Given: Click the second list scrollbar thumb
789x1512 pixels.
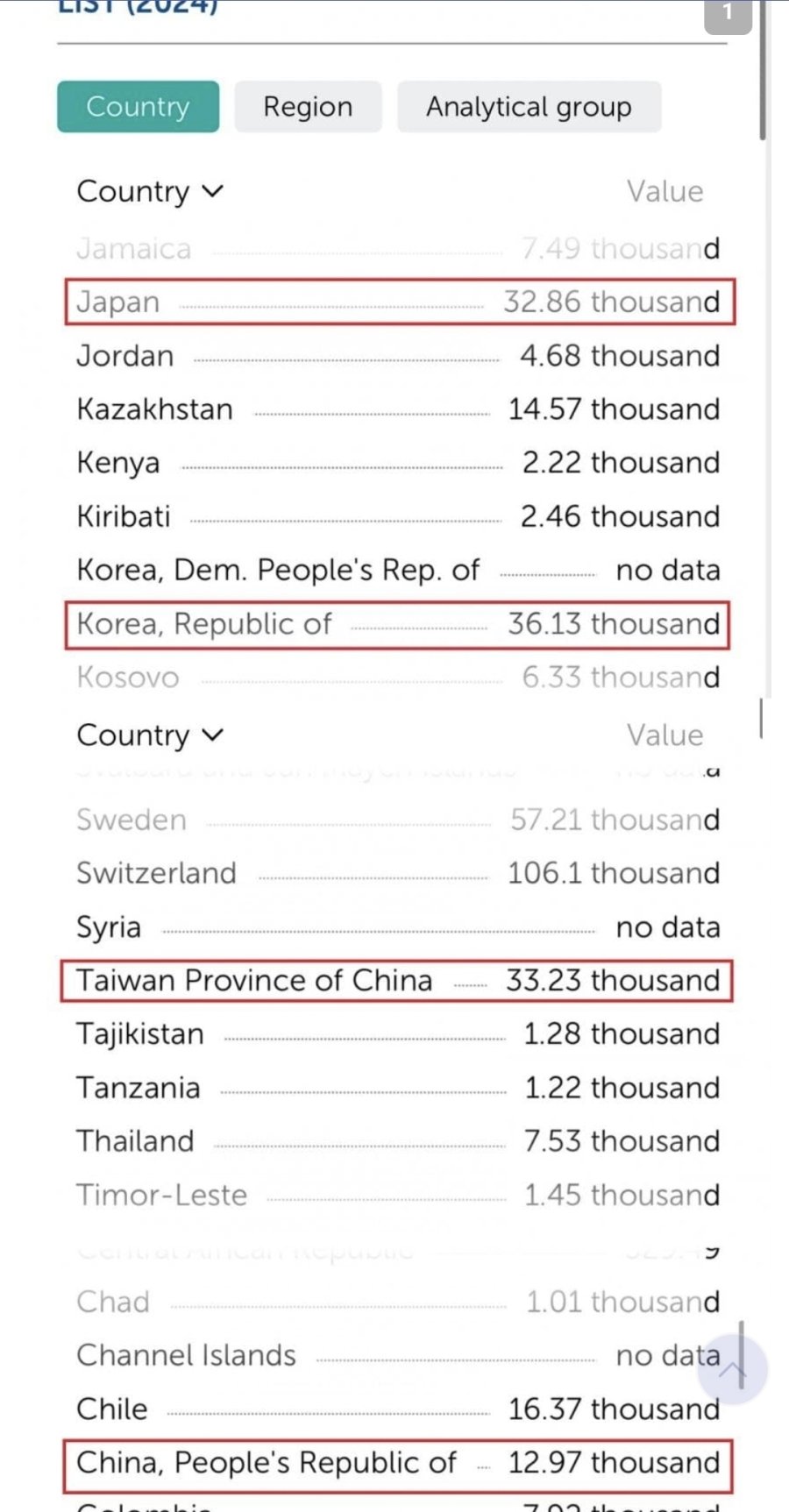Looking at the screenshot, I should (x=761, y=719).
